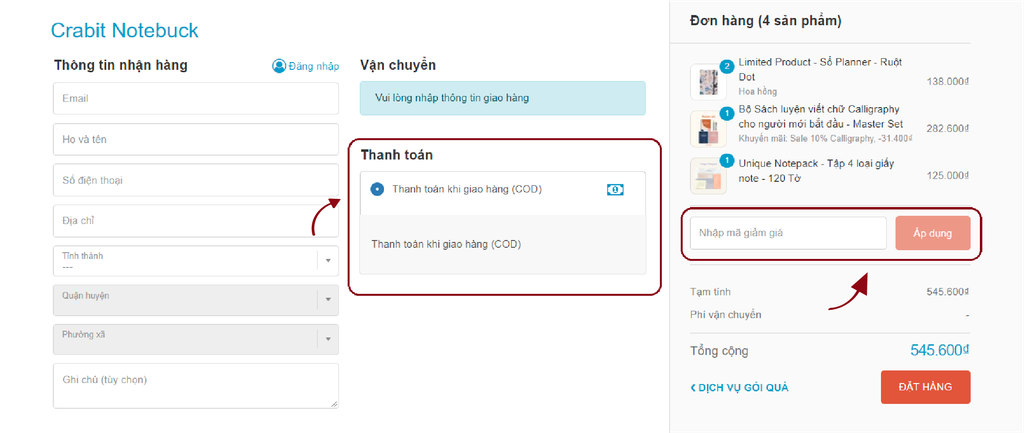Screen dimensions: 1024x433
Task: Place the order with ĐẶT HÀNG button
Action: point(925,387)
